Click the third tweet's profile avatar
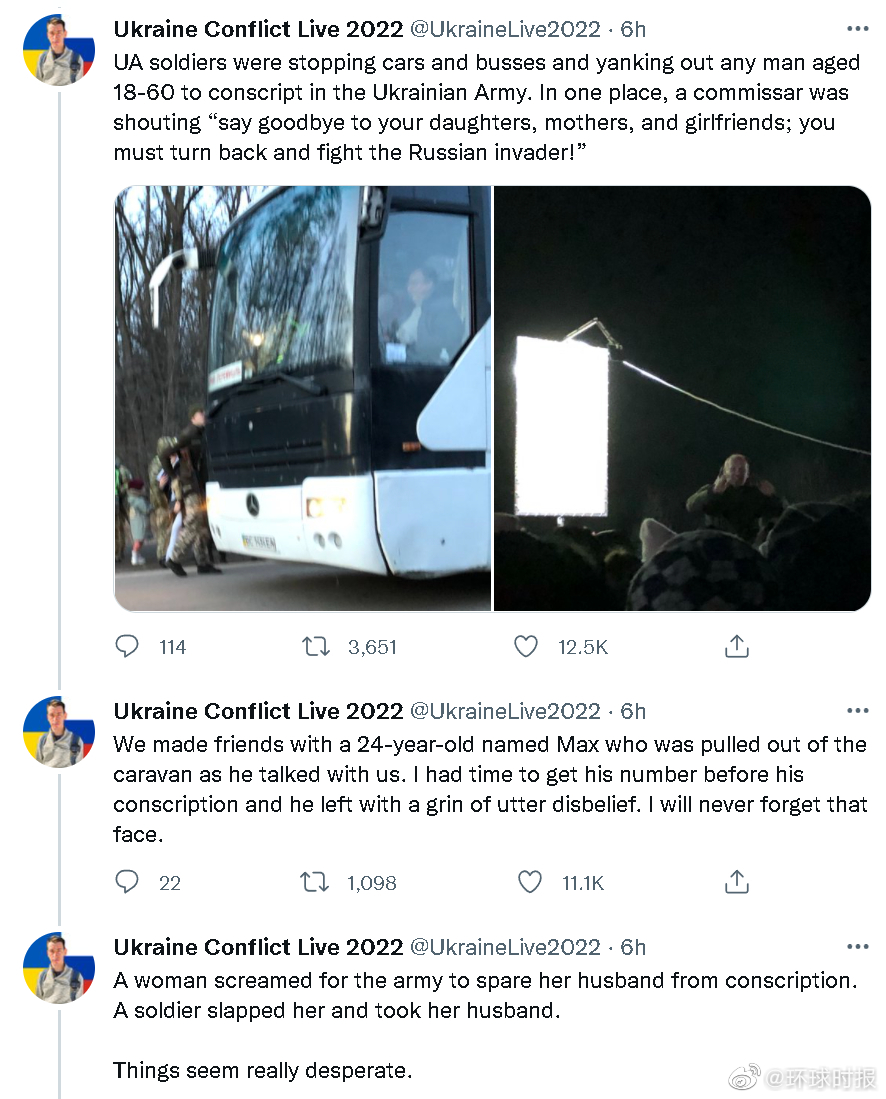 (59, 967)
